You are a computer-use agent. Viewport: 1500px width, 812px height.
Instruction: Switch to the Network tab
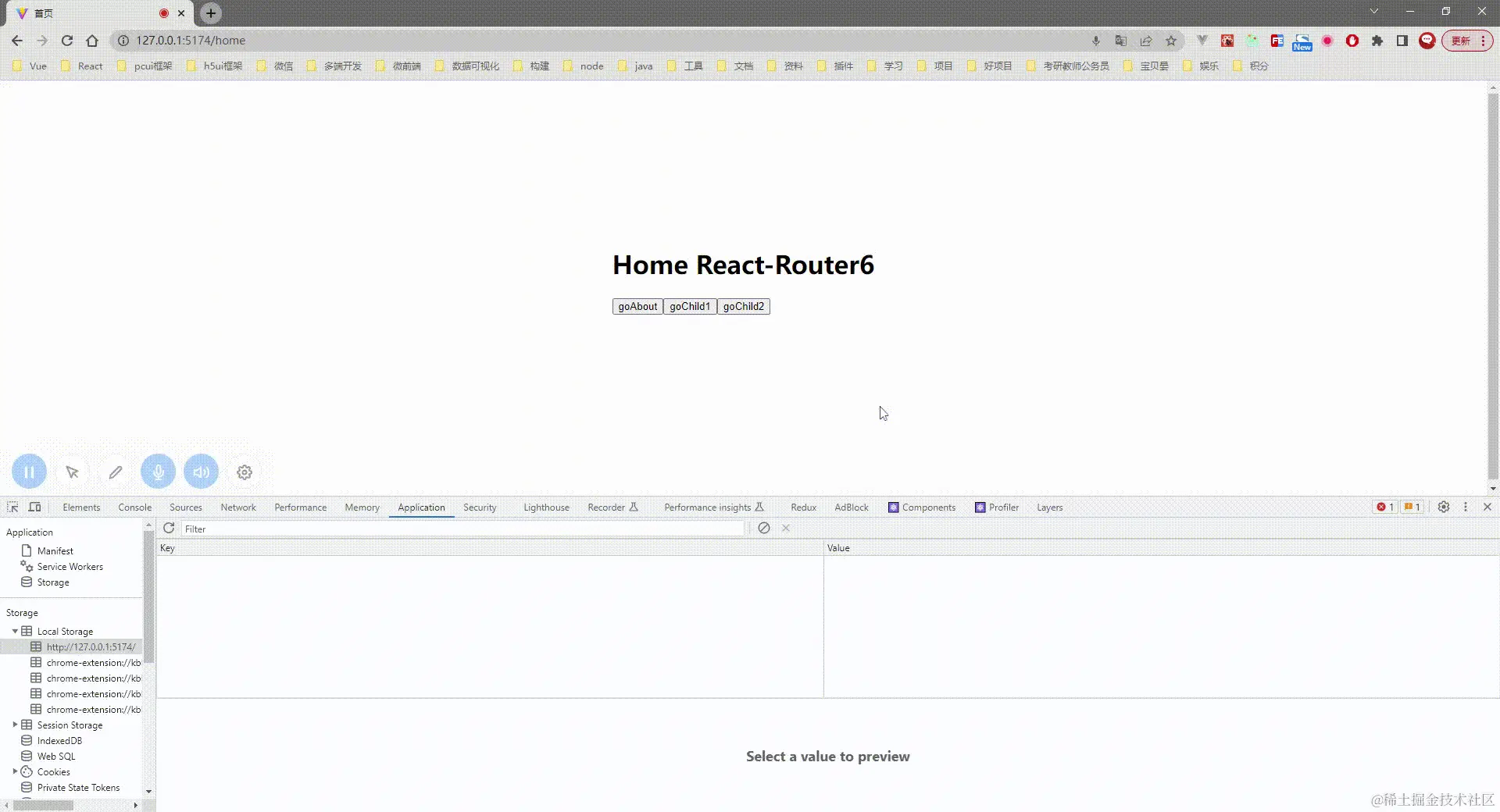pos(238,507)
